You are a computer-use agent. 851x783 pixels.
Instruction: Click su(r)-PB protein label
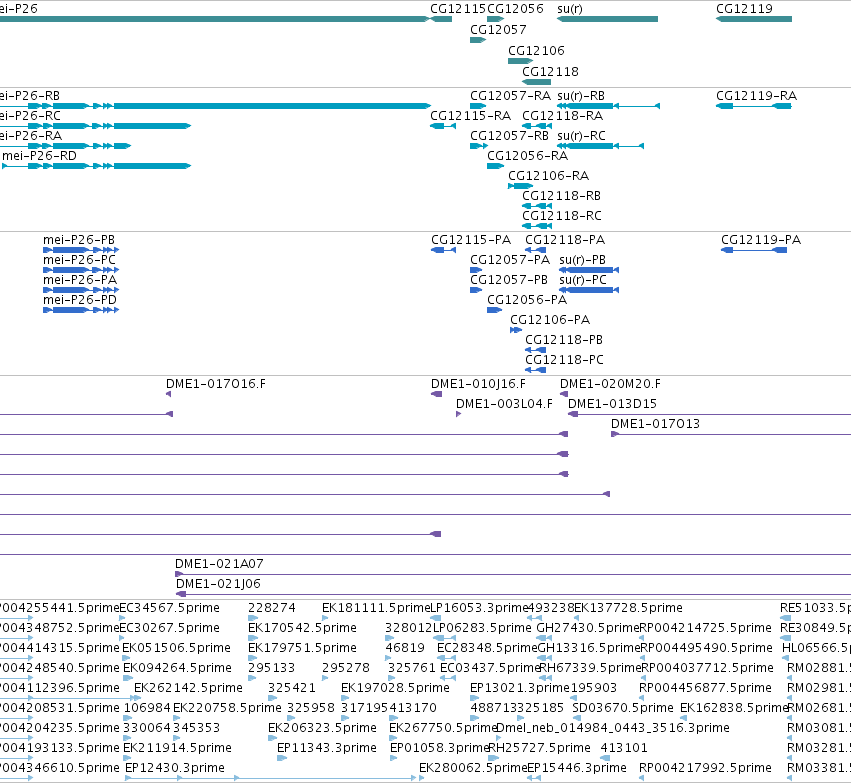tap(582, 260)
